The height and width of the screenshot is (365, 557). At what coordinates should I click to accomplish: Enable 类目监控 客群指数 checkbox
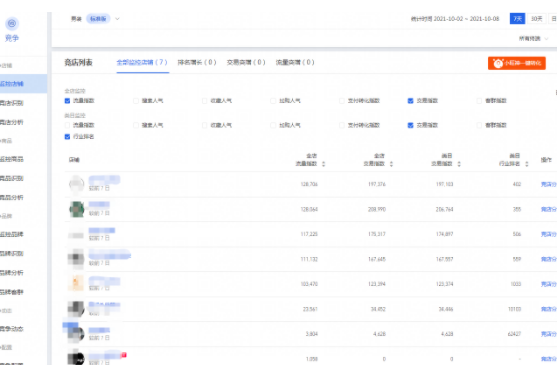click(x=479, y=125)
